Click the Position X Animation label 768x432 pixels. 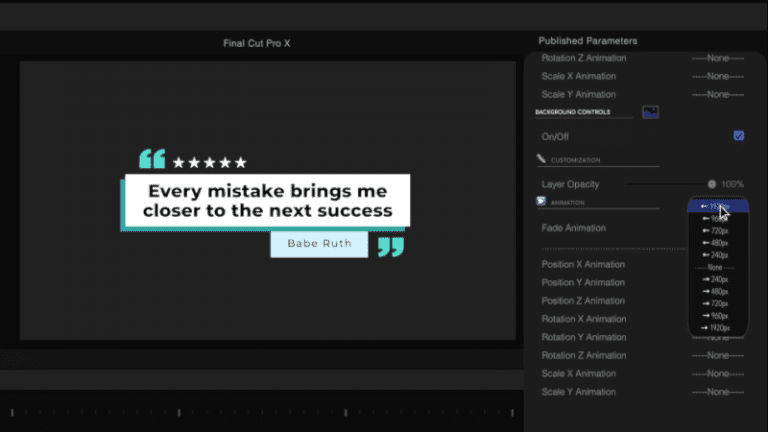click(x=583, y=264)
